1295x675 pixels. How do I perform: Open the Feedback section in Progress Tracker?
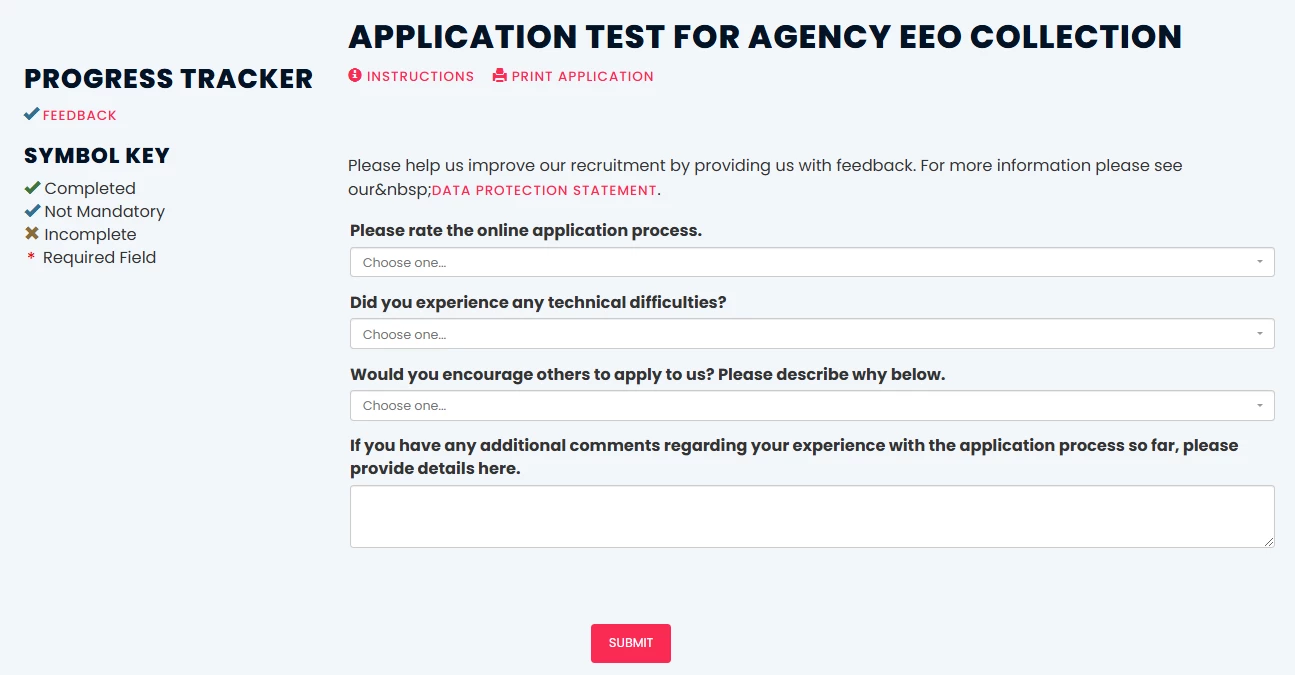click(x=80, y=115)
